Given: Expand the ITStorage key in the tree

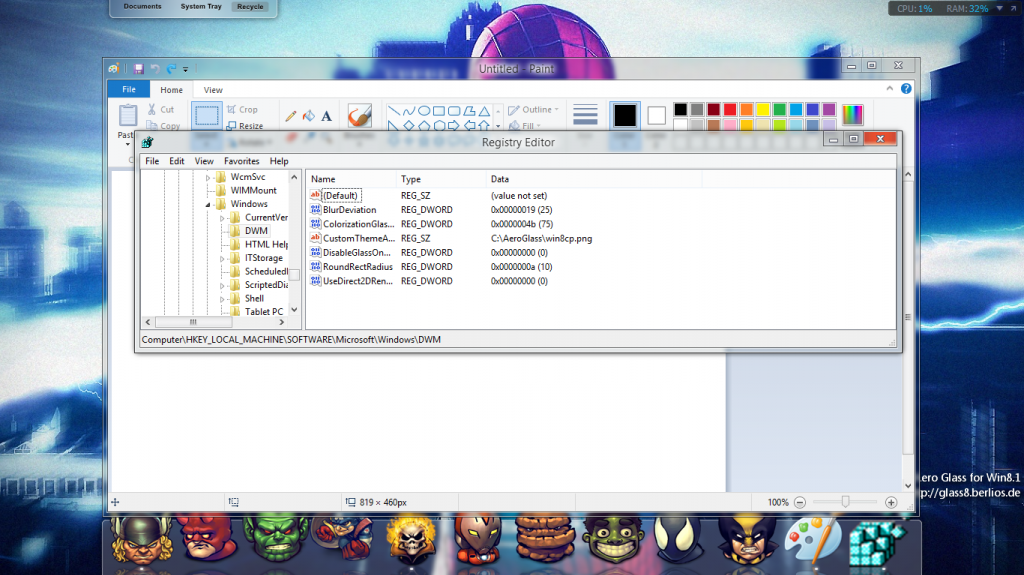Looking at the screenshot, I should (222, 258).
